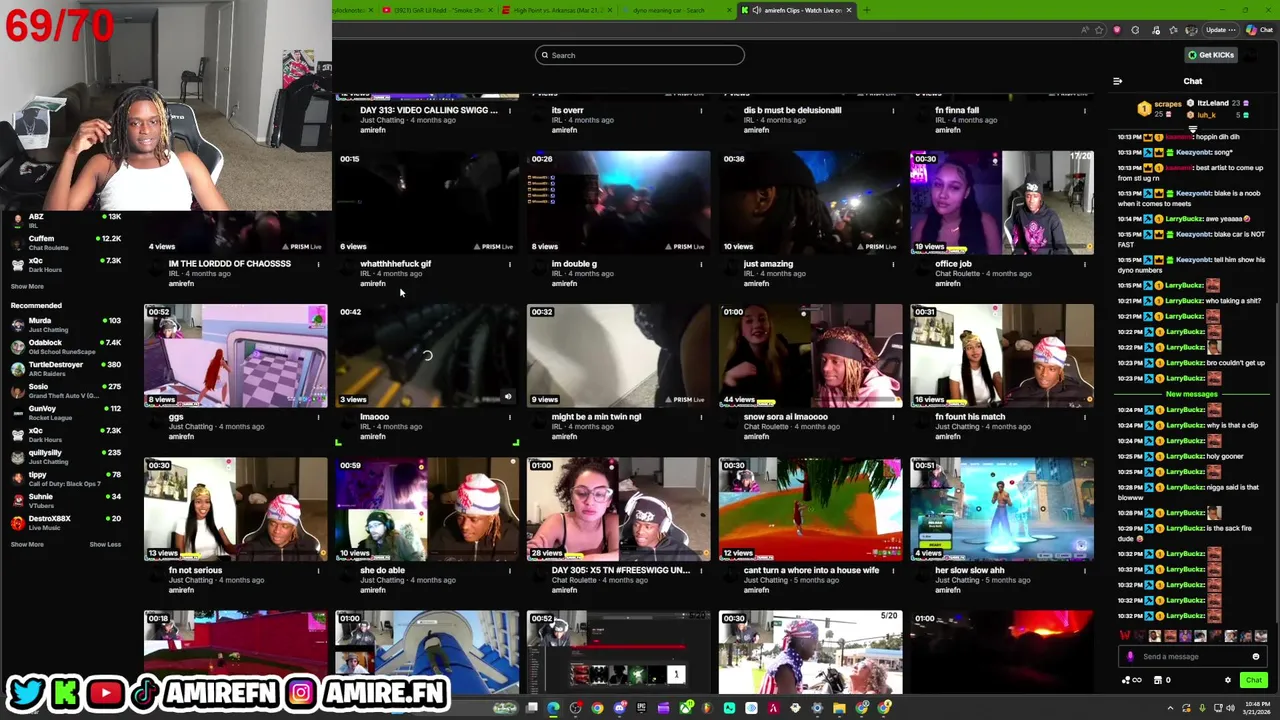Play the 'might be a min twin ngl' clip

(619, 355)
